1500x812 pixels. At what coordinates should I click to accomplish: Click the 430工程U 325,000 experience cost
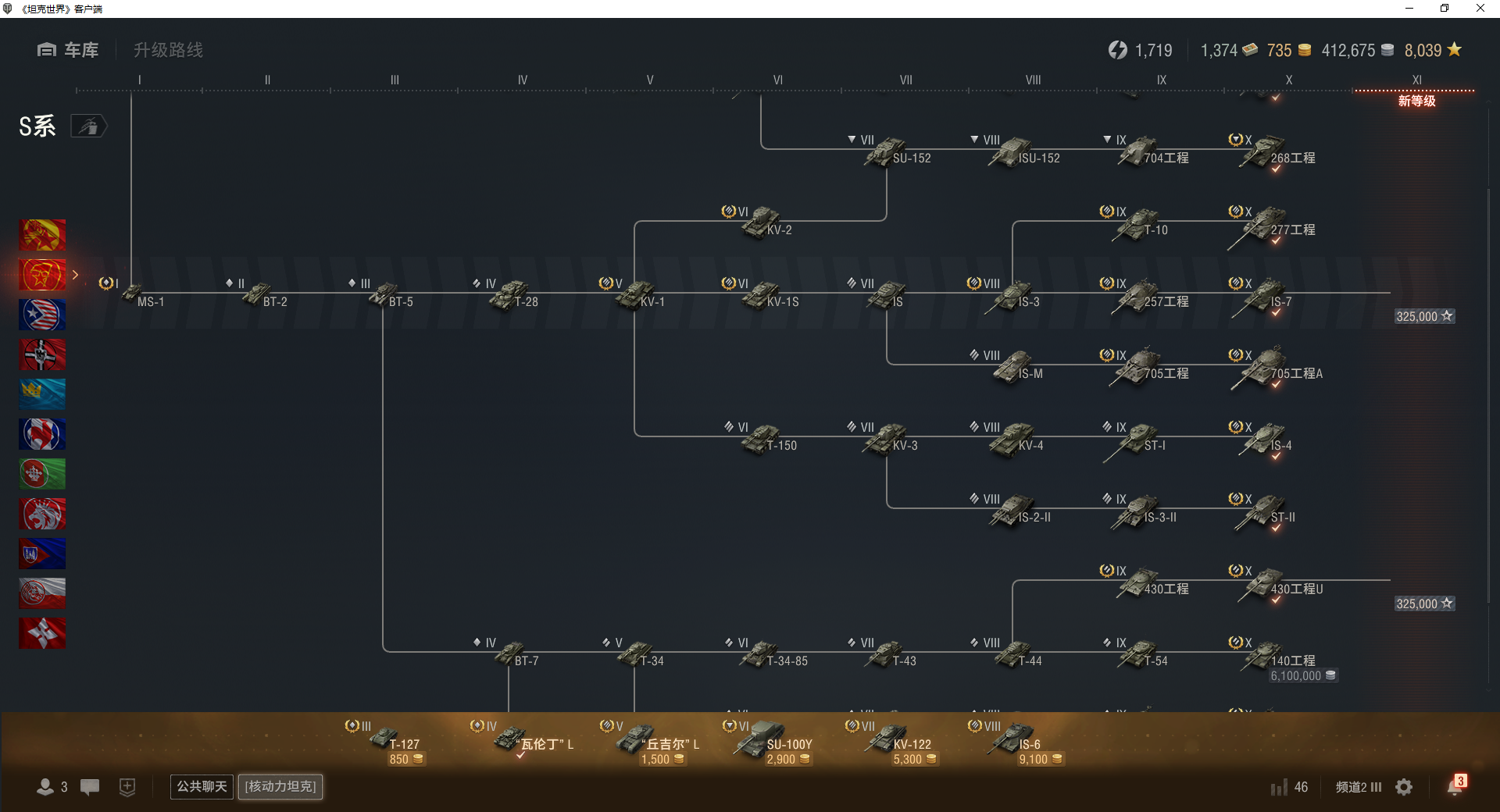1424,604
